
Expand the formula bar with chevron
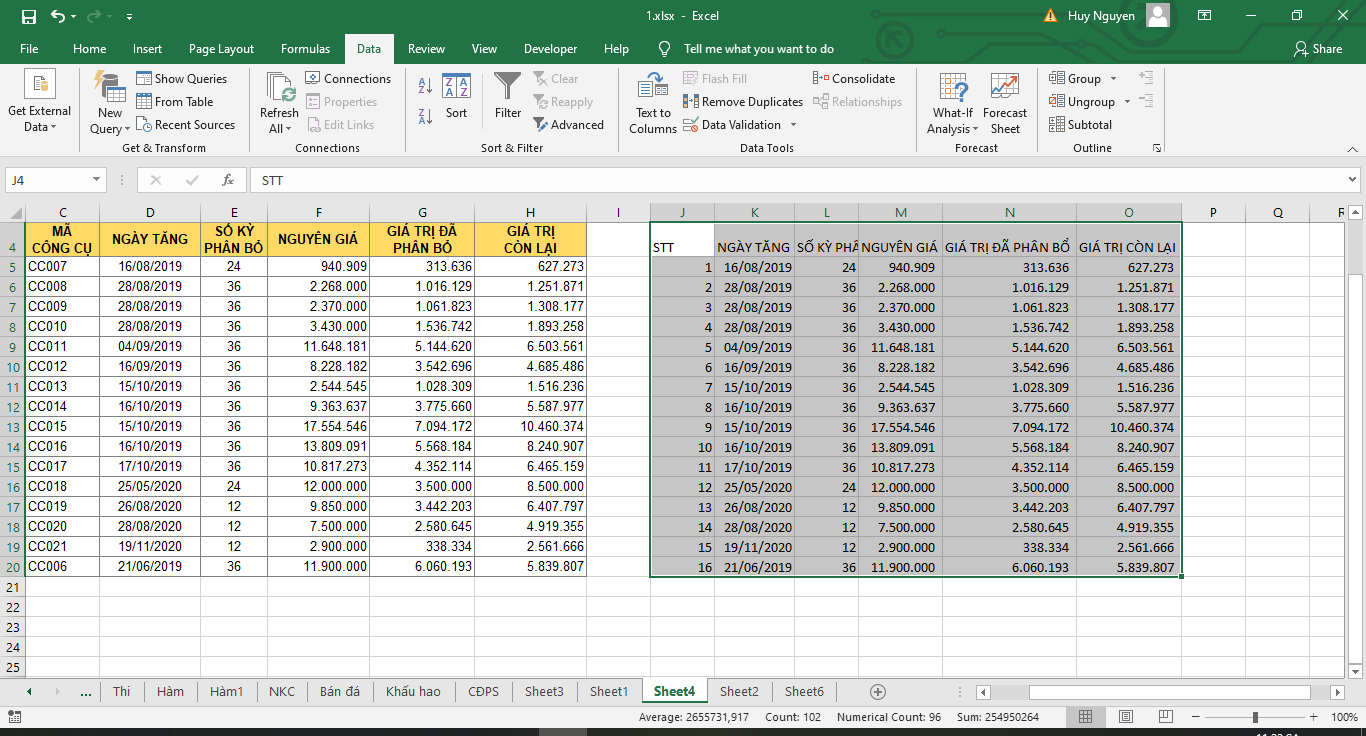click(1352, 180)
